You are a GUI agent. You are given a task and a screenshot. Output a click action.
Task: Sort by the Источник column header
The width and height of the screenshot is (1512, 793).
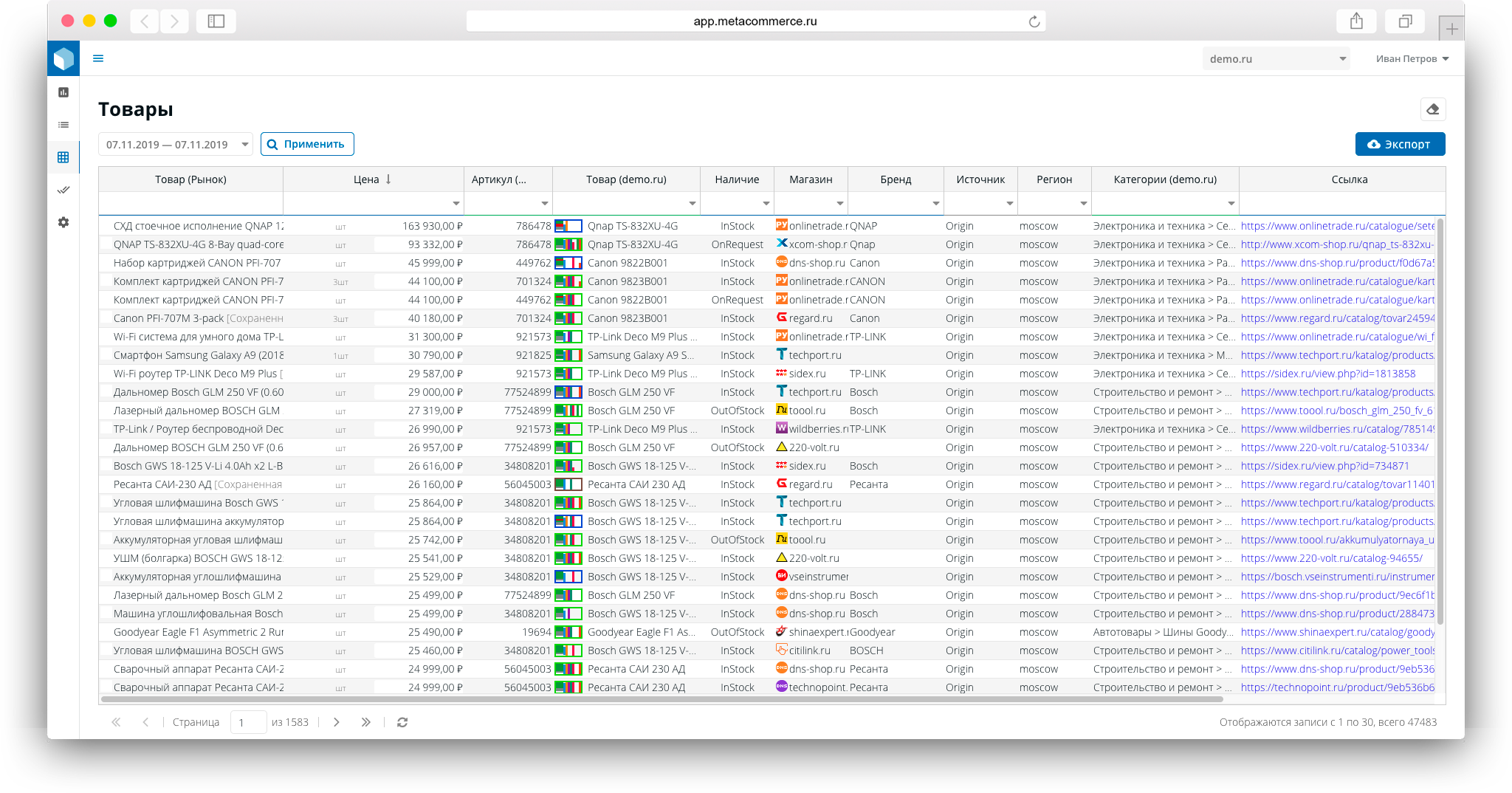click(980, 179)
